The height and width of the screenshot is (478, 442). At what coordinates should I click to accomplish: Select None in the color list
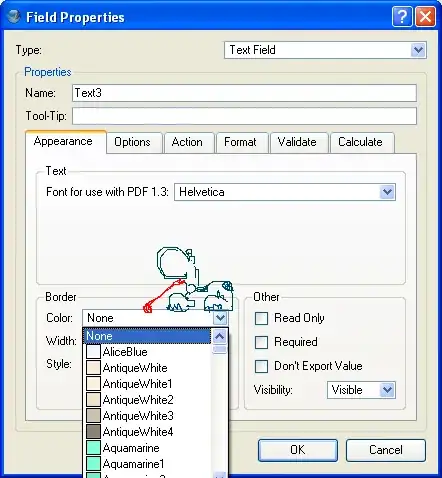click(147, 336)
